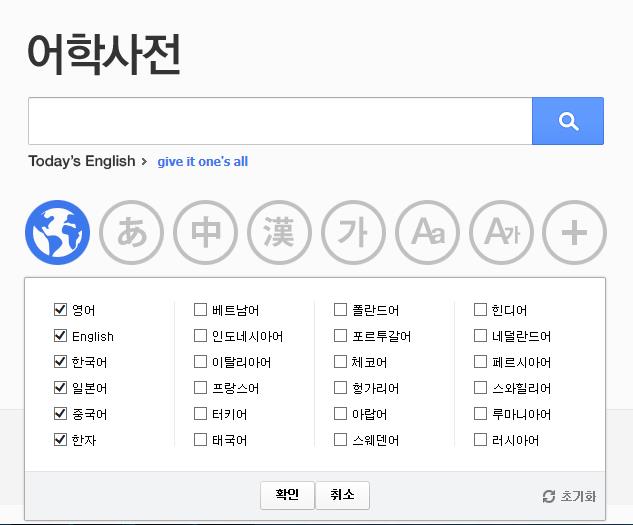Image resolution: width=633 pixels, height=525 pixels.
Task: Check the 네덜란드어 checkbox
Action: click(x=480, y=336)
